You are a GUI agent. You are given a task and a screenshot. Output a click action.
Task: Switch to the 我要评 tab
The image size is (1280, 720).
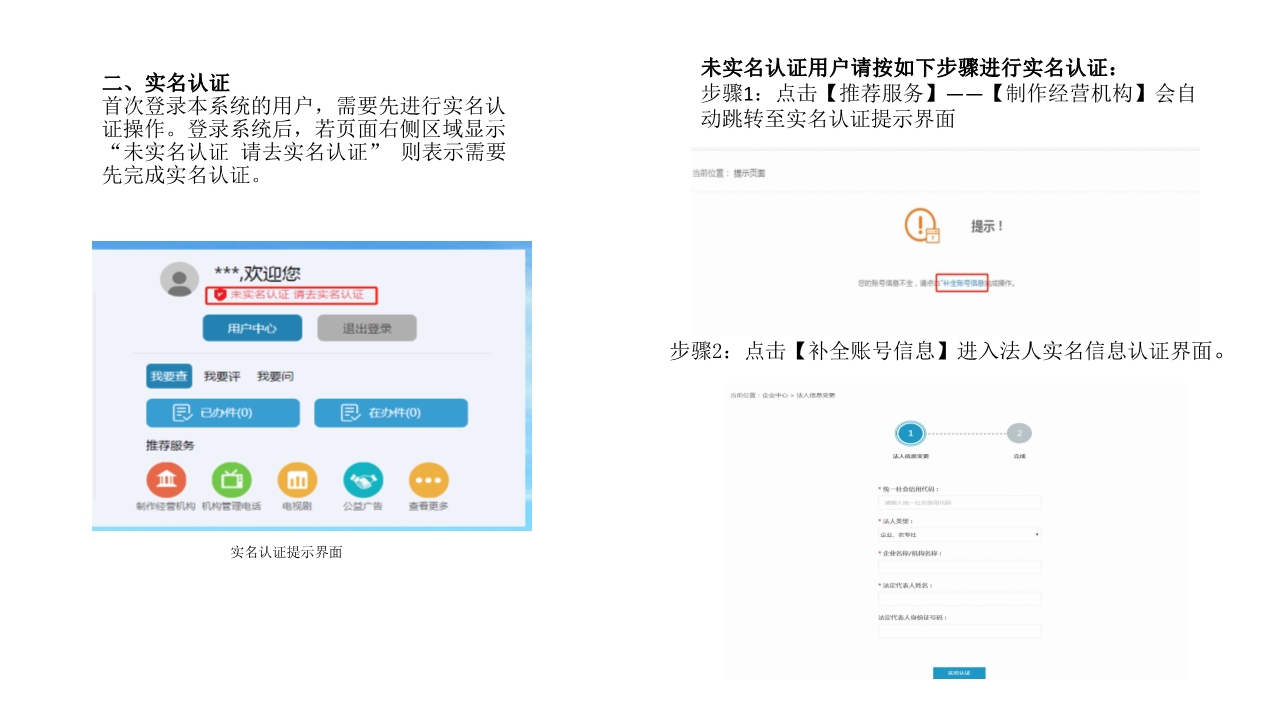(x=222, y=376)
